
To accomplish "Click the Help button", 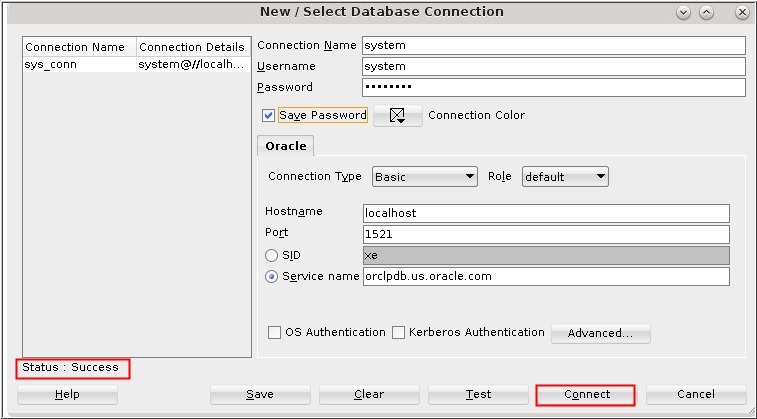I will [x=67, y=394].
